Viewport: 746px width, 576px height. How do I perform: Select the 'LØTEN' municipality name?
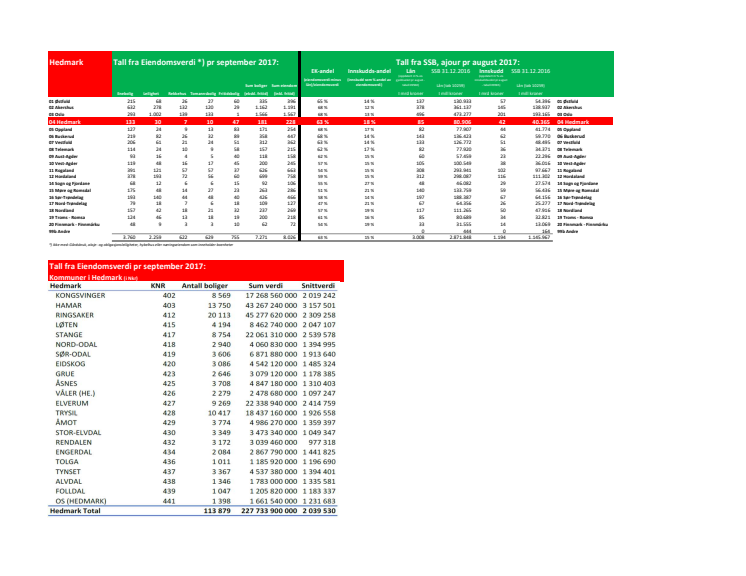(x=67, y=325)
